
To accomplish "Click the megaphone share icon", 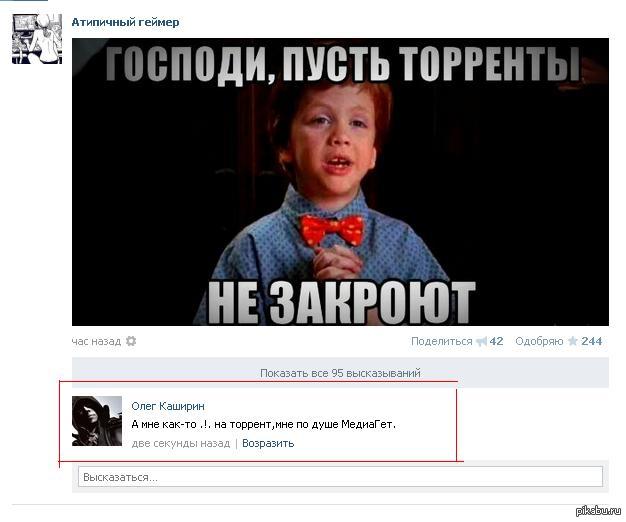I will 482,341.
